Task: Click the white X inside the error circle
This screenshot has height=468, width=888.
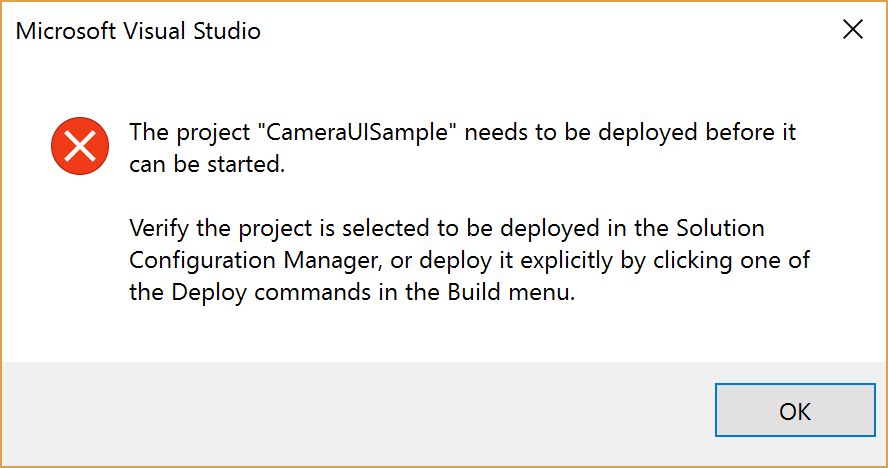Action: tap(79, 148)
